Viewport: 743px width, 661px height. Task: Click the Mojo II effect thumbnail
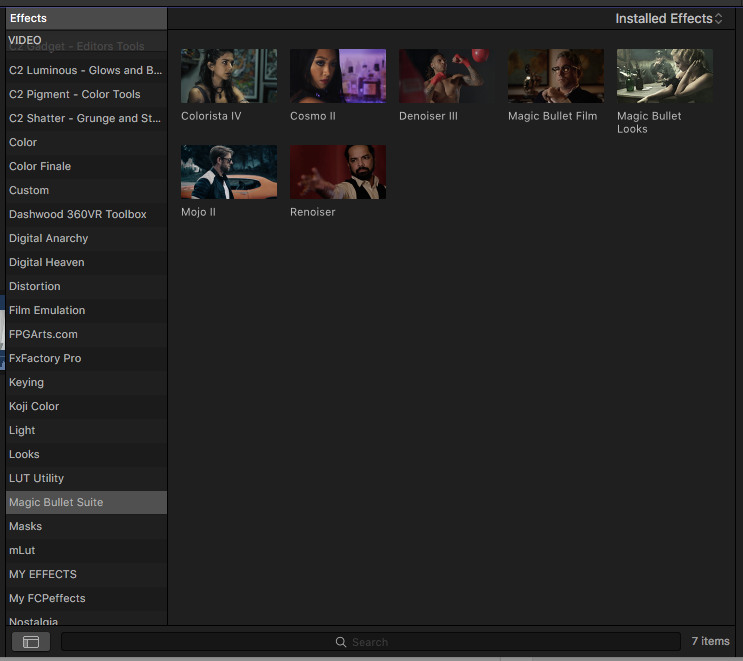click(229, 172)
